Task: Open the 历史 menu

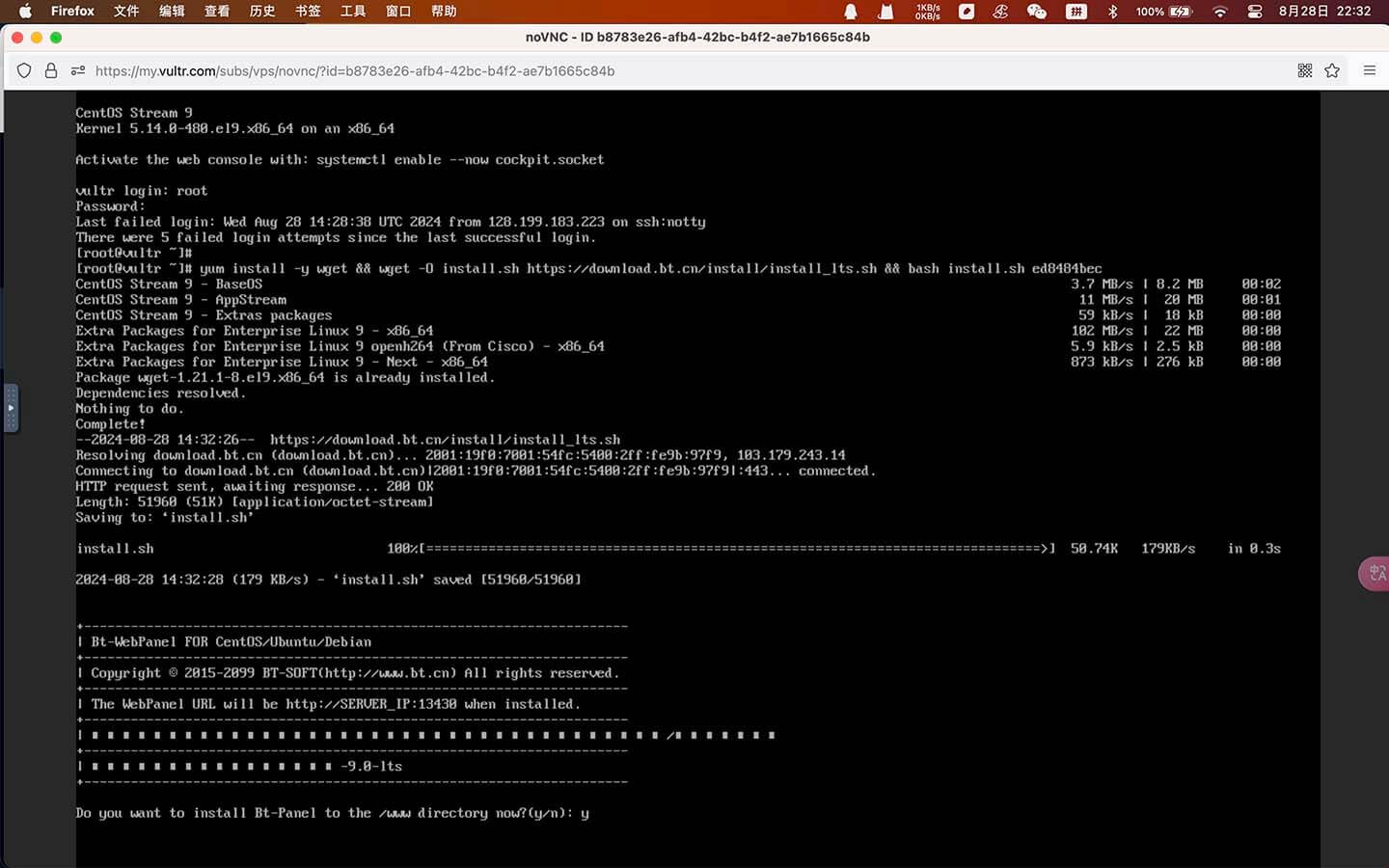Action: [262, 11]
